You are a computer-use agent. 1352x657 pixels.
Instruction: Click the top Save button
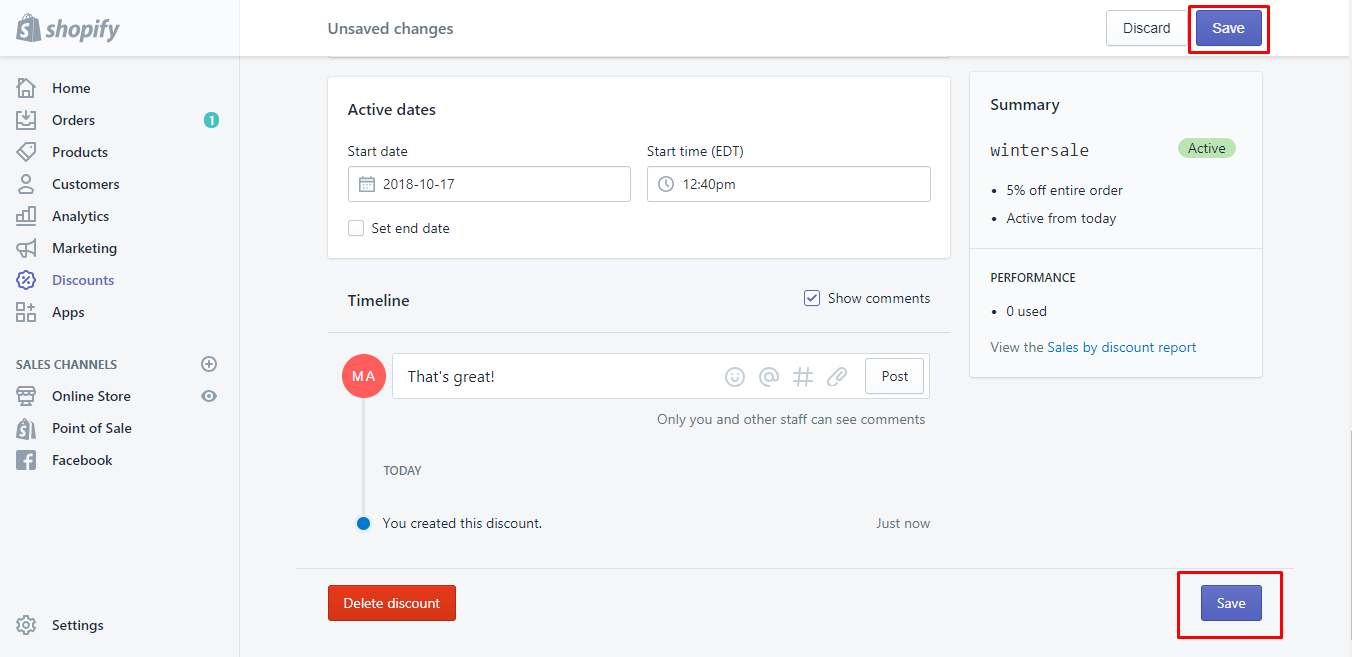(1228, 28)
